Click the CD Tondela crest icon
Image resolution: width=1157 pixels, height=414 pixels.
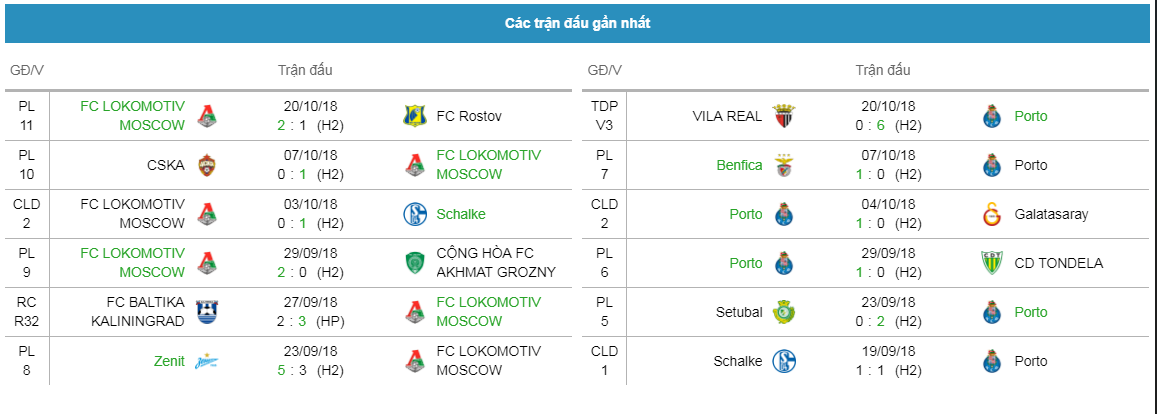pyautogui.click(x=992, y=263)
